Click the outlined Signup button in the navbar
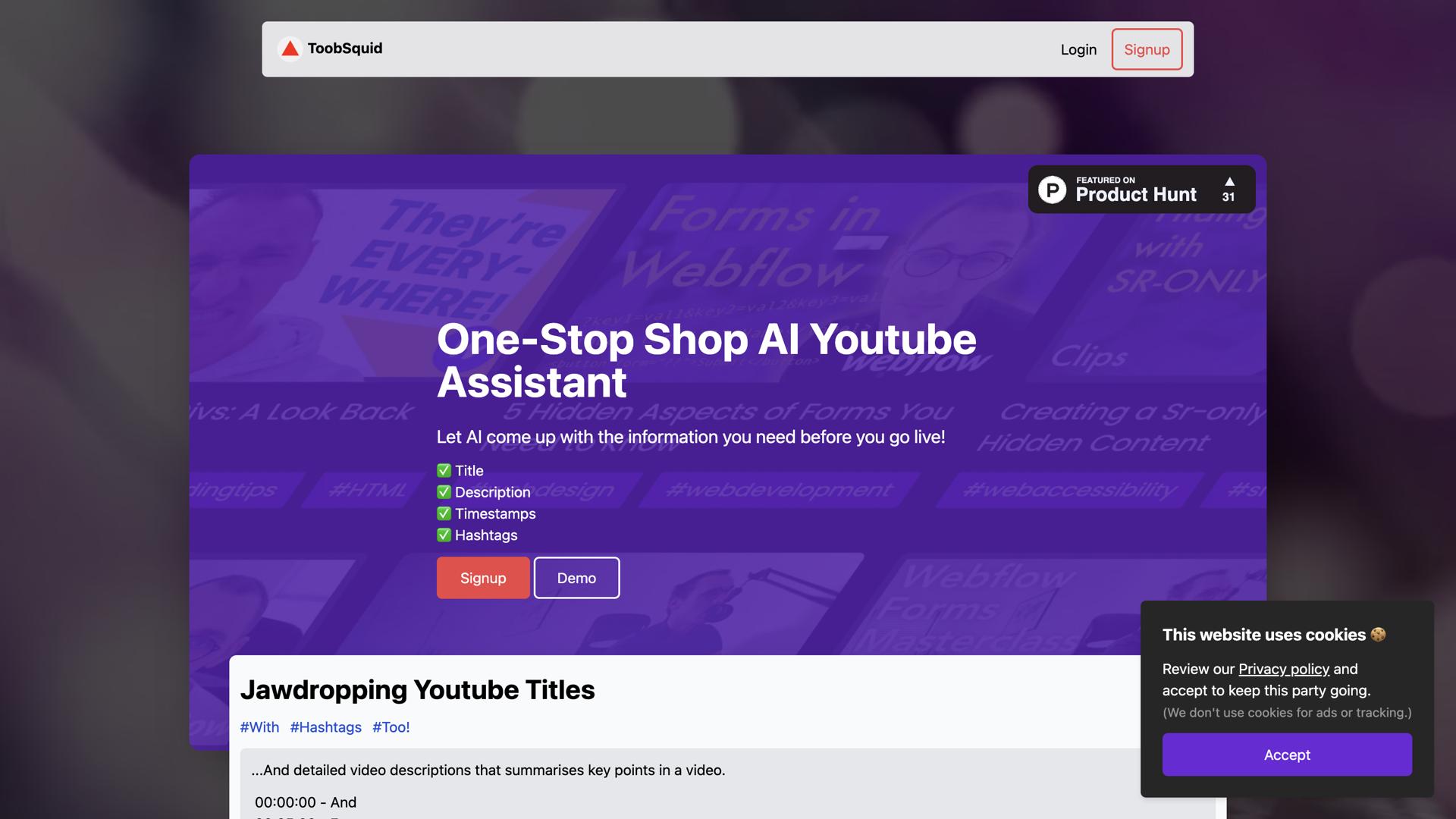1456x819 pixels. click(1146, 50)
